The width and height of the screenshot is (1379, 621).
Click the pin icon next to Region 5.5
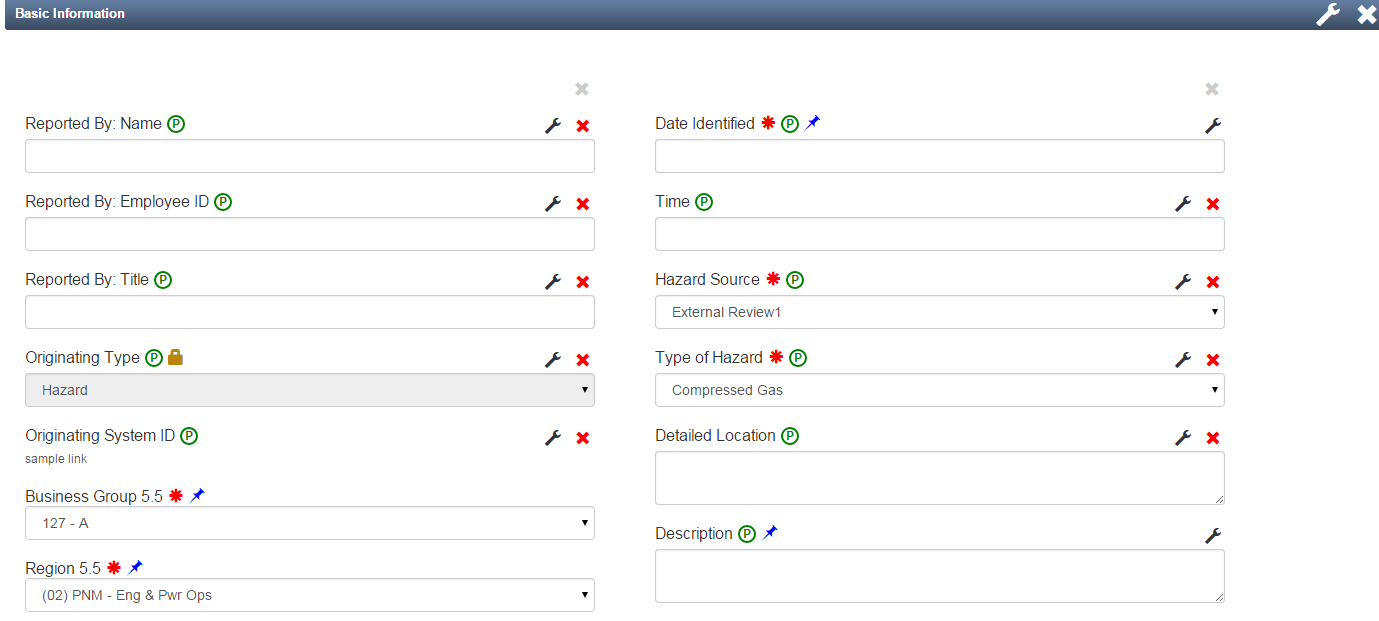click(x=136, y=567)
